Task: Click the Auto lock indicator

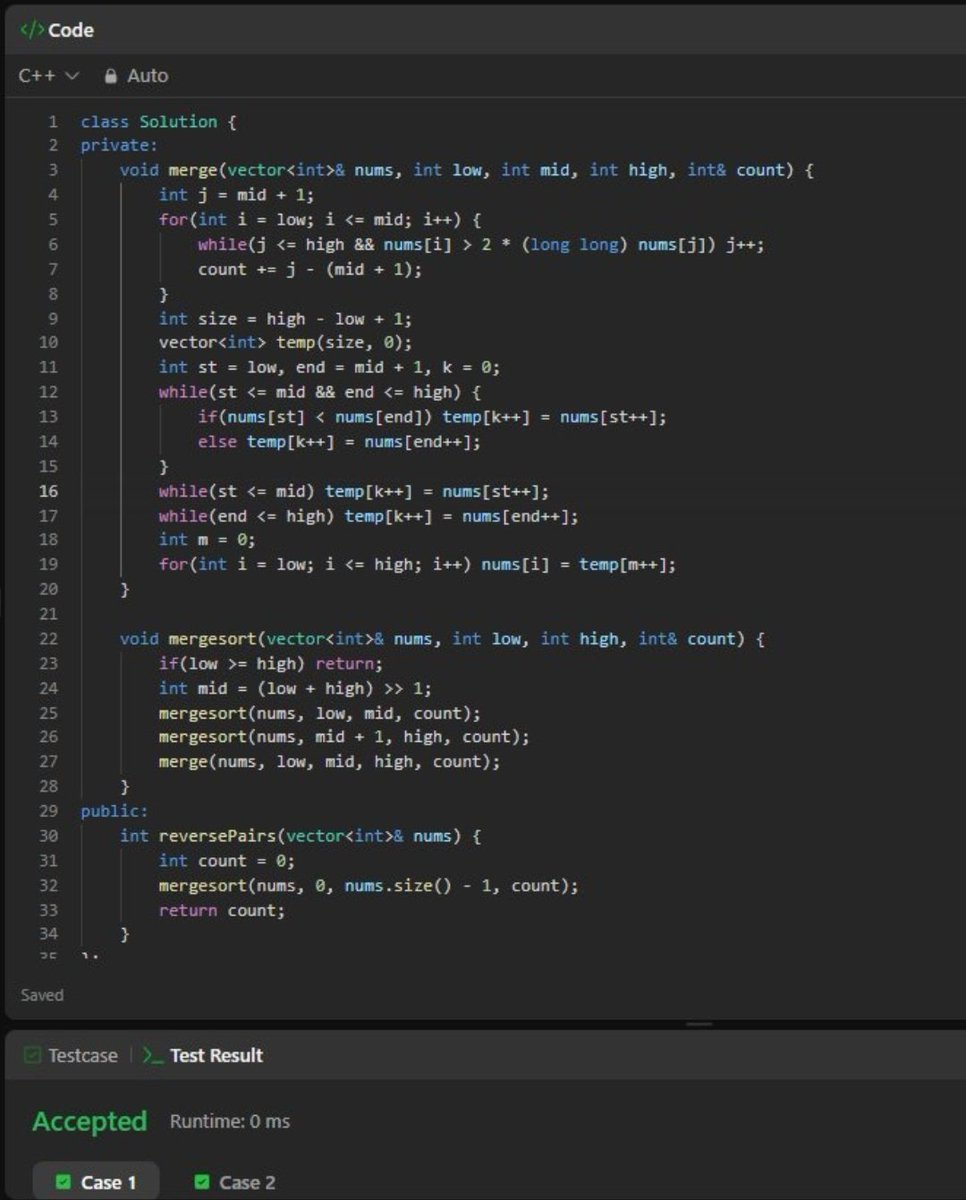Action: pyautogui.click(x=137, y=76)
